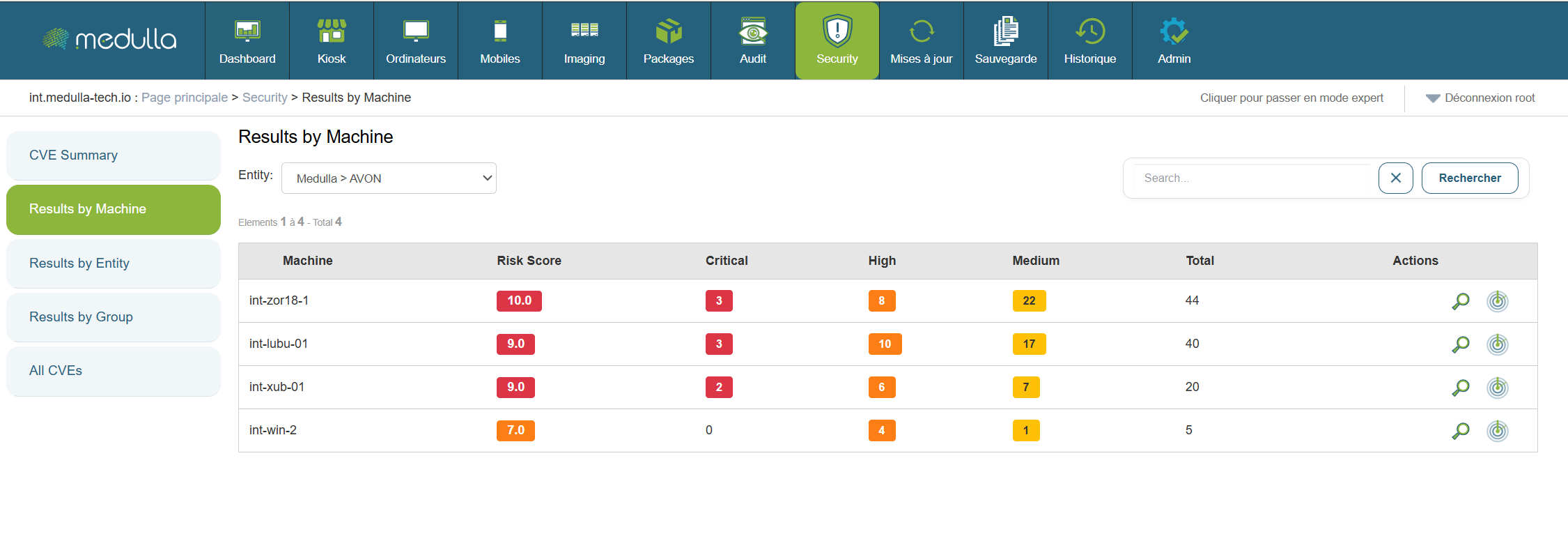Switch to expert mode link
This screenshot has width=1568, height=557.
[x=1291, y=98]
